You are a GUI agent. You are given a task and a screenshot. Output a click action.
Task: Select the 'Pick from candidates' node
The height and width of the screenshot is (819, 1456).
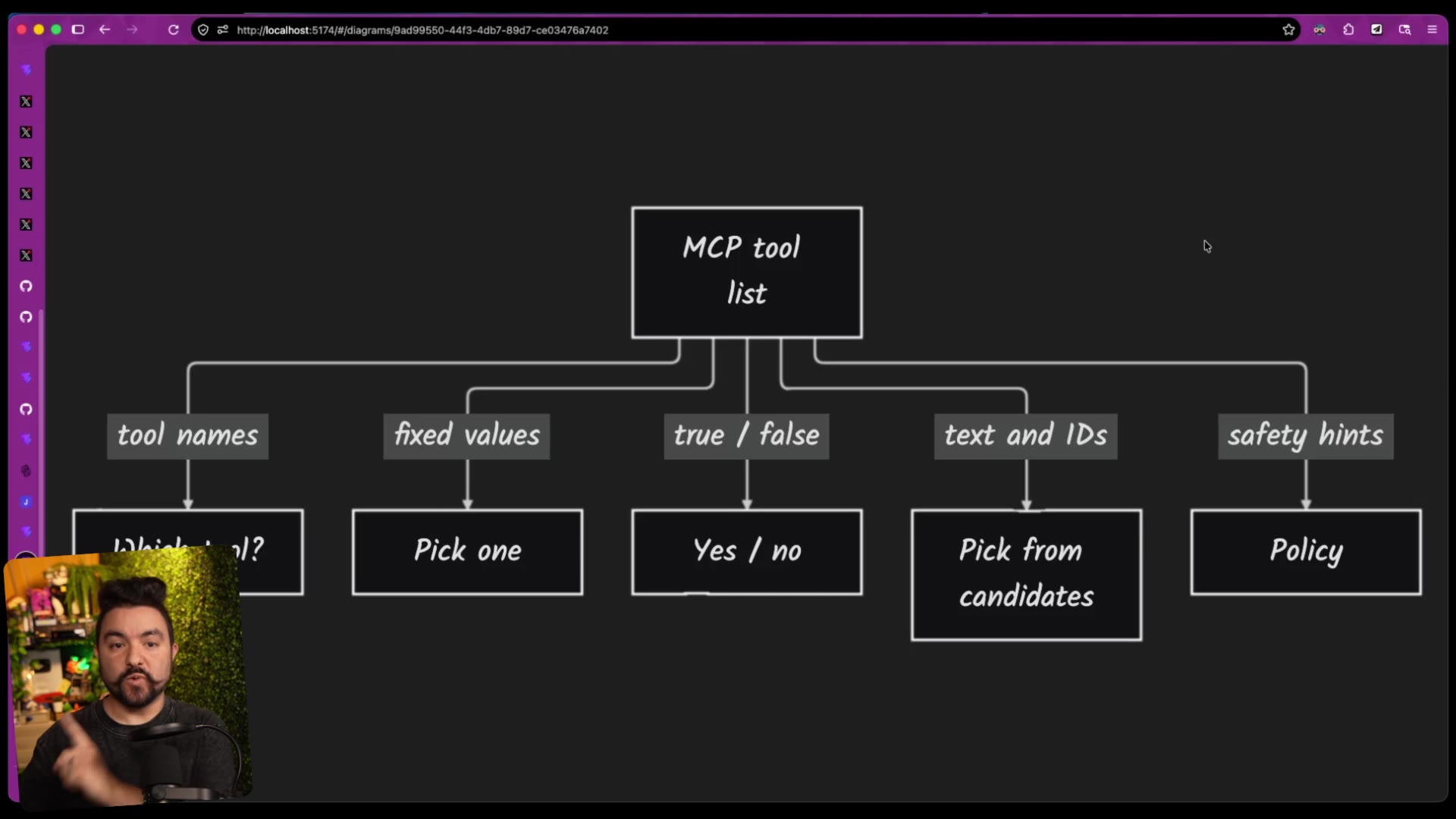pyautogui.click(x=1026, y=575)
